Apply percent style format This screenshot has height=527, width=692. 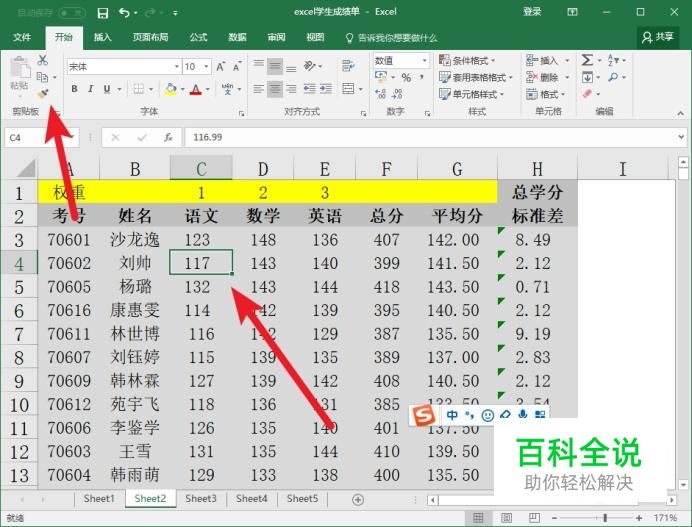pos(406,78)
